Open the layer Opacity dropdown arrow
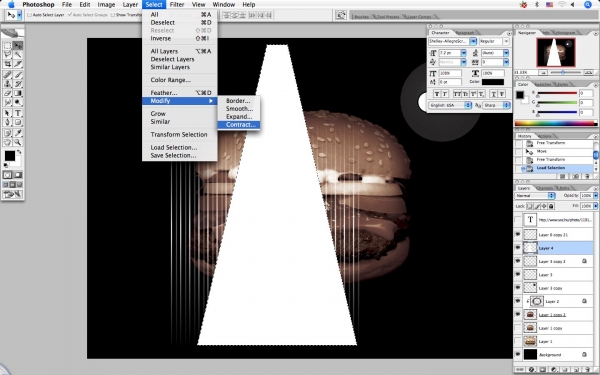Image resolution: width=600 pixels, height=375 pixels. pyautogui.click(x=595, y=196)
